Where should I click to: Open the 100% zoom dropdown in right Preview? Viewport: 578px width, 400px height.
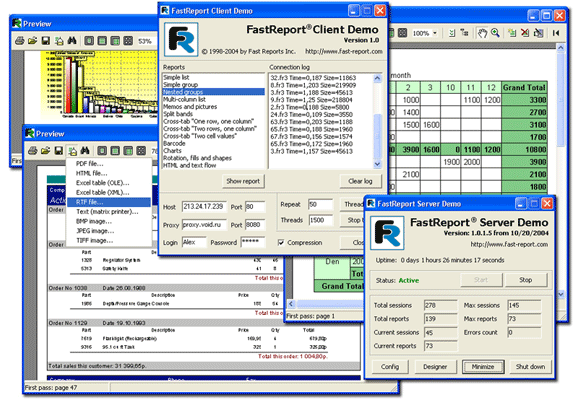435,33
